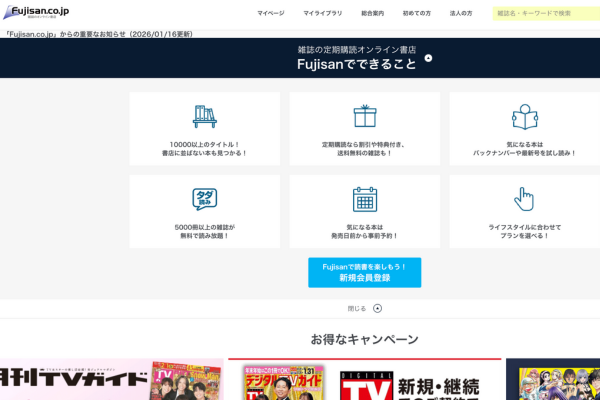Open 法人の方 in top navigation
The height and width of the screenshot is (400, 600).
(x=461, y=13)
